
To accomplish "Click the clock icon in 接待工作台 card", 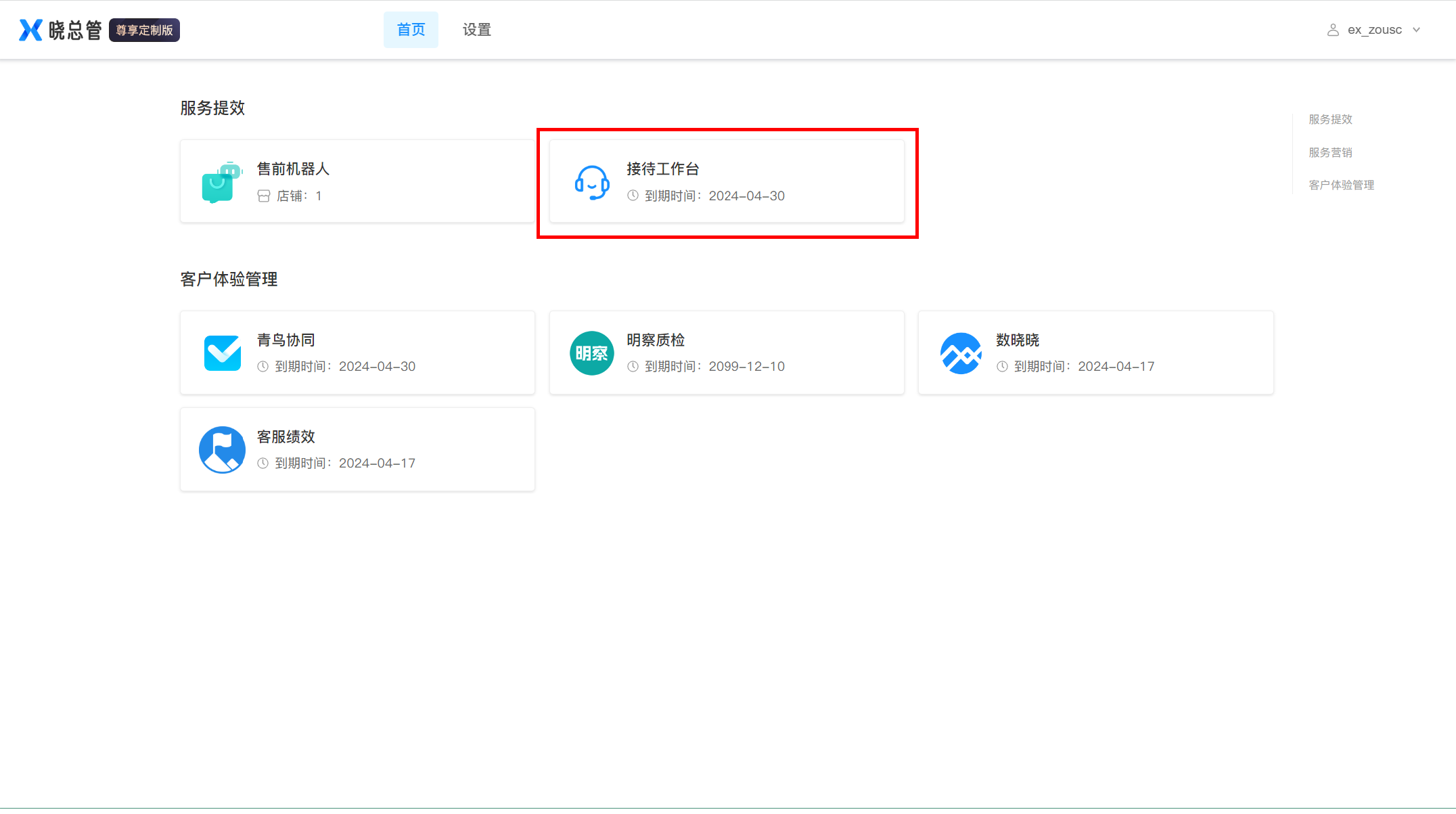I will tap(633, 196).
